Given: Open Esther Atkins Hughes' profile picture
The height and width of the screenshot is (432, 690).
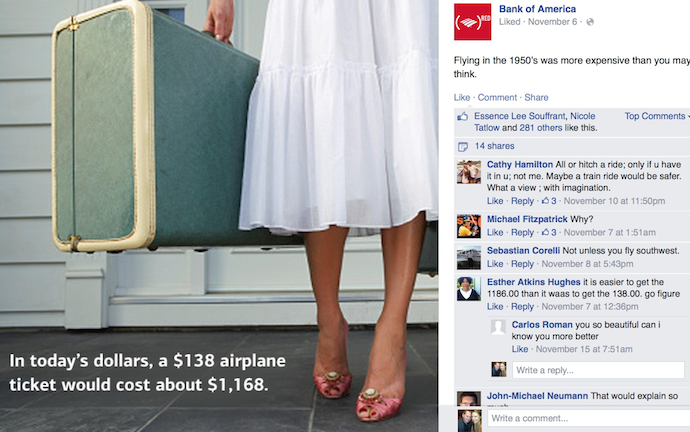Looking at the screenshot, I should 469,289.
